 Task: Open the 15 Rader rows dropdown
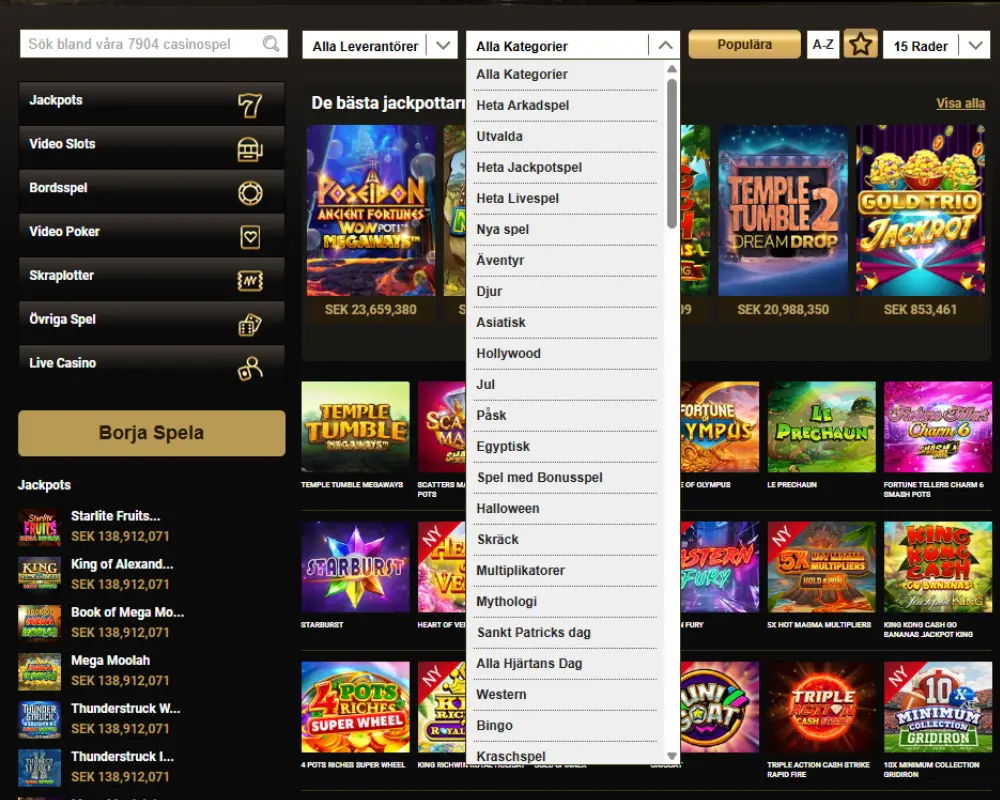(x=936, y=45)
